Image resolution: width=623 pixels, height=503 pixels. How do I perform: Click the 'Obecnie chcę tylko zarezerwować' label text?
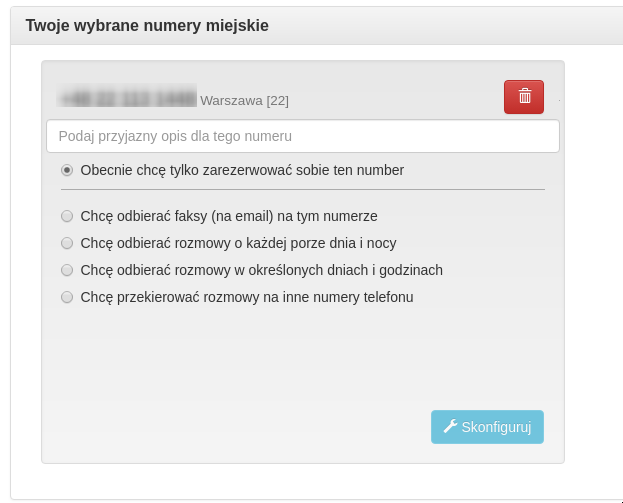(x=242, y=170)
